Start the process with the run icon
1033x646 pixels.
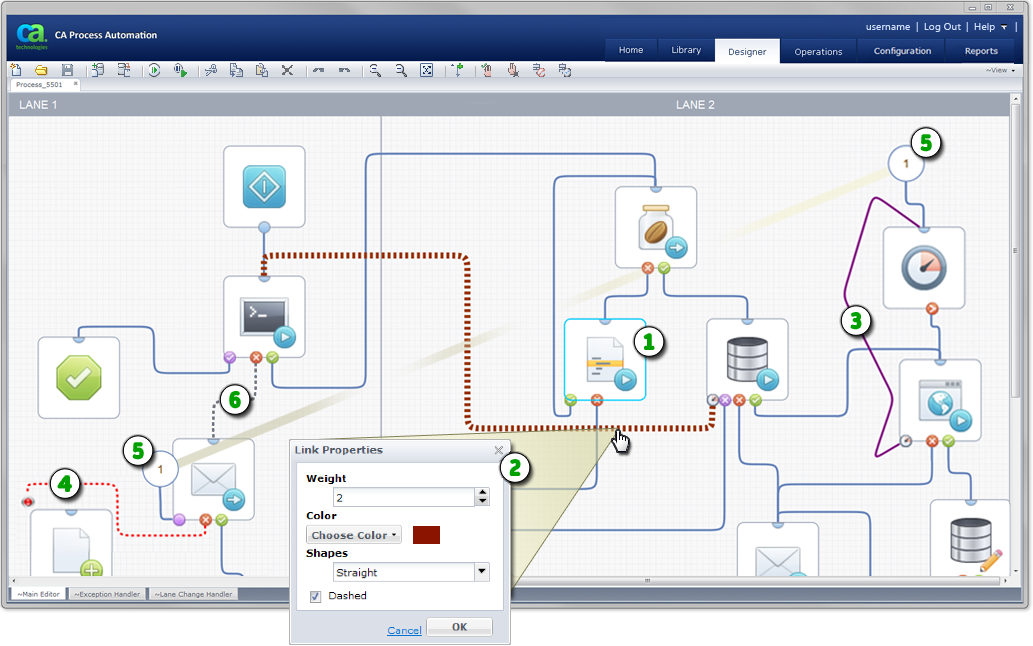click(x=156, y=69)
